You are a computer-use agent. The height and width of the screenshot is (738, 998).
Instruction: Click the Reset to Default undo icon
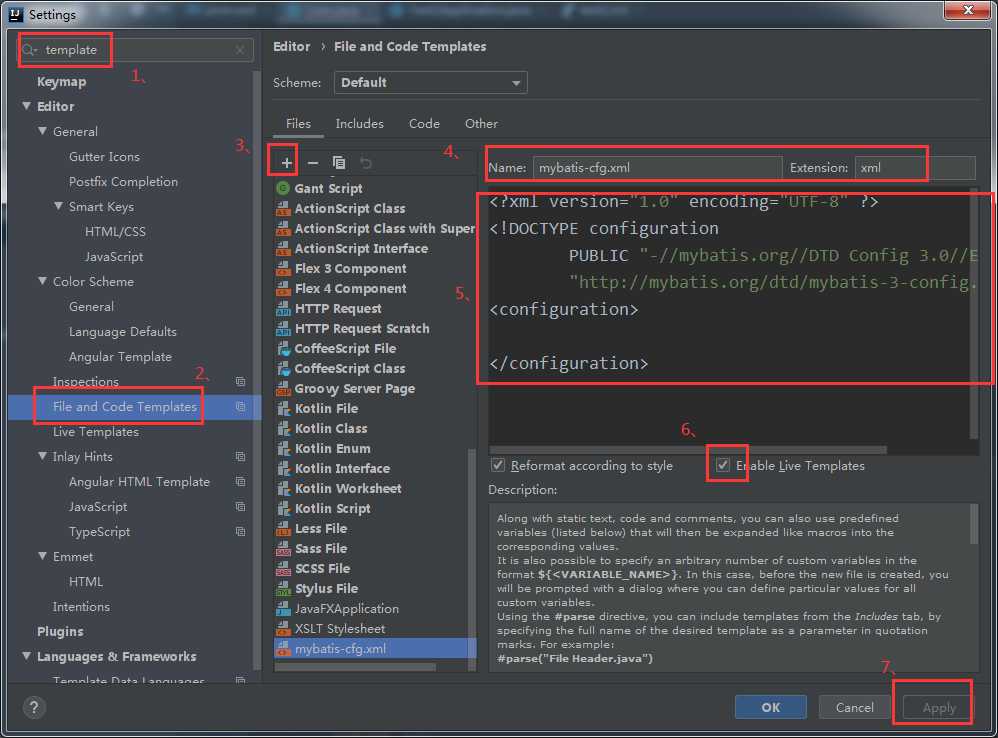(x=365, y=163)
